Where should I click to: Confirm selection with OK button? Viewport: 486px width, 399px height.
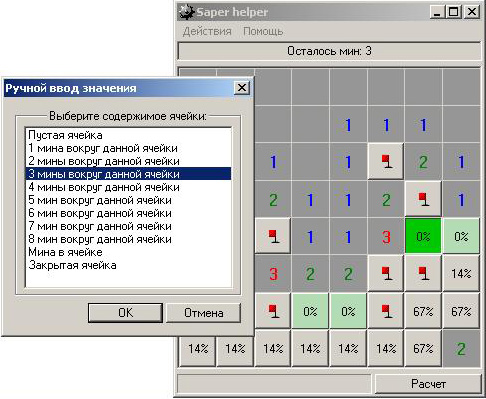tap(125, 313)
